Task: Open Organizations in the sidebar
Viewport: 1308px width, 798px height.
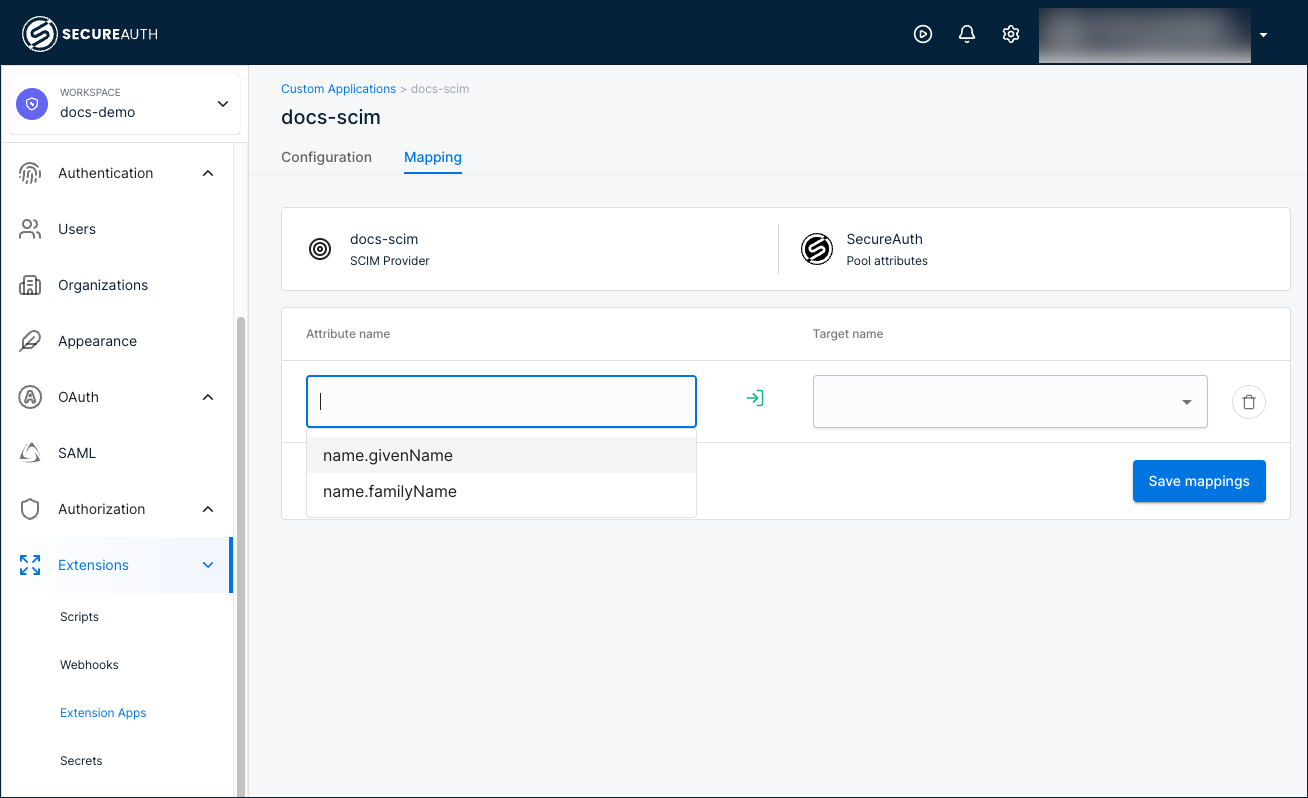Action: tap(103, 285)
